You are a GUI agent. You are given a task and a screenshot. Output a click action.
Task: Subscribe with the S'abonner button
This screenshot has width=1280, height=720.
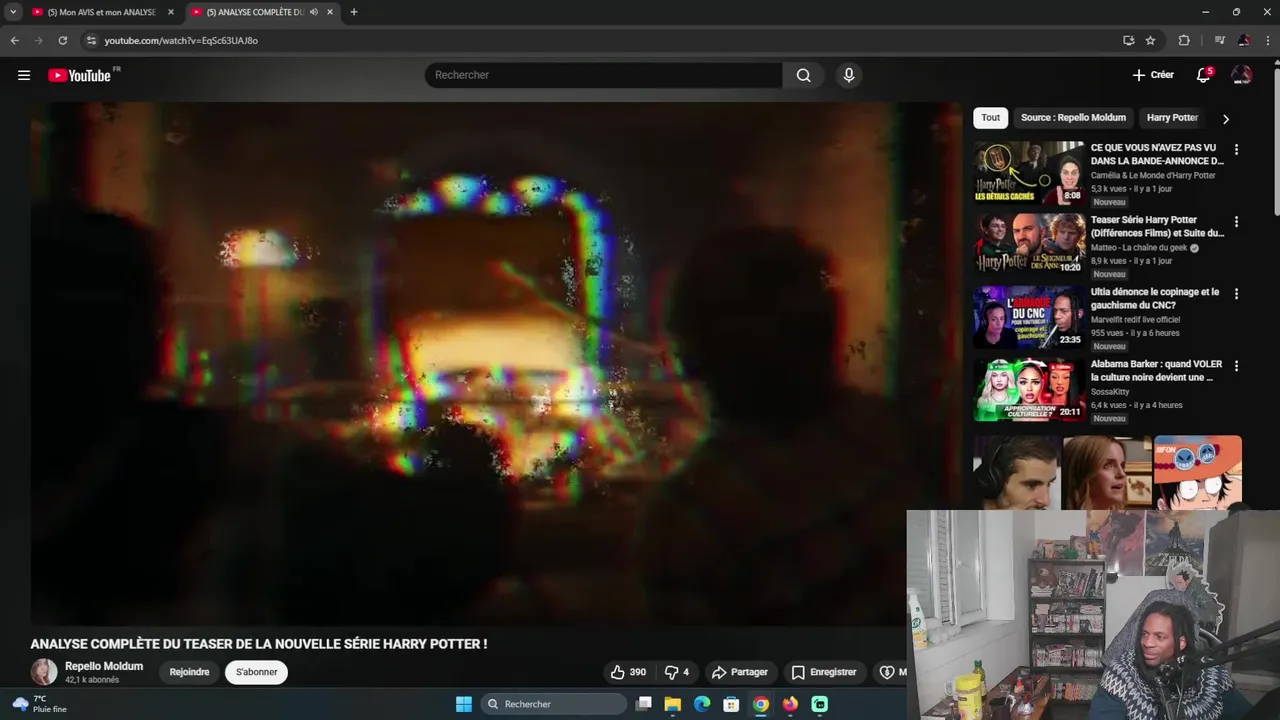click(x=256, y=672)
